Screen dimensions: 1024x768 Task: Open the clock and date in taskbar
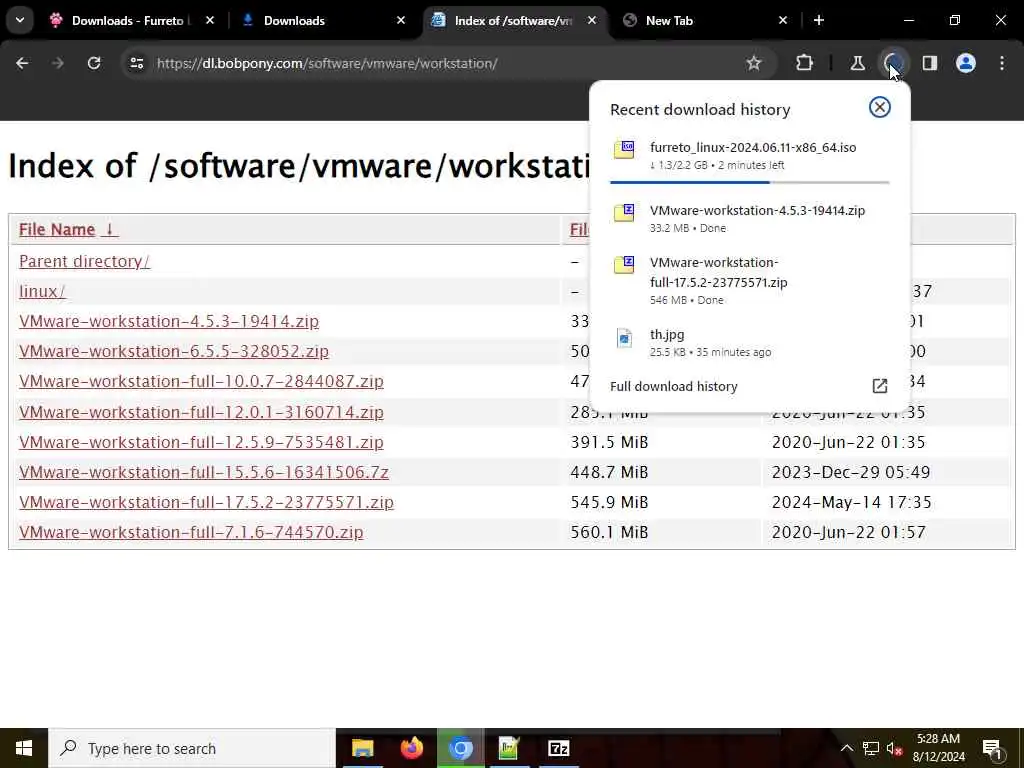pos(938,748)
